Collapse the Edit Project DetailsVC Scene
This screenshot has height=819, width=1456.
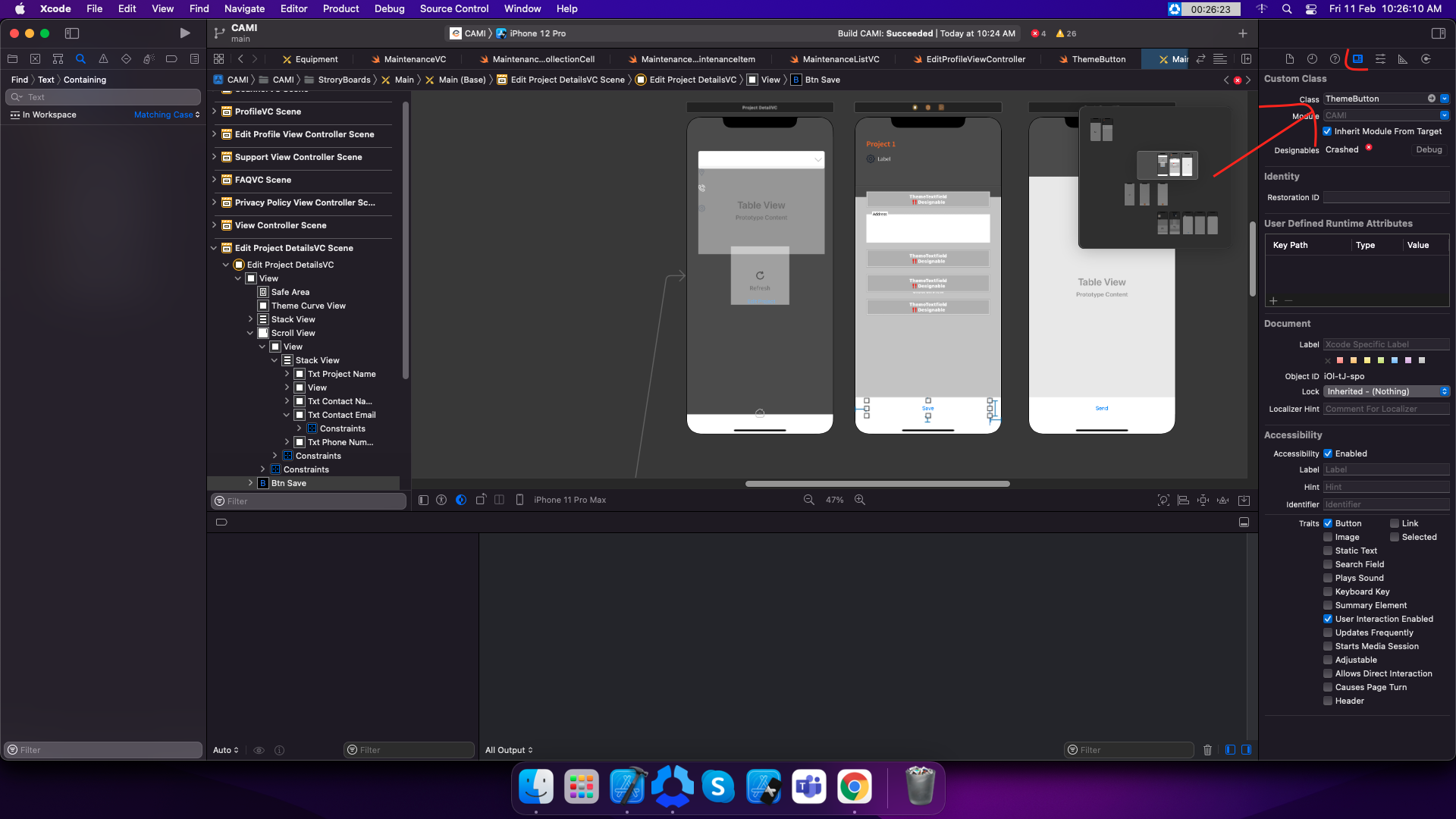click(x=215, y=248)
